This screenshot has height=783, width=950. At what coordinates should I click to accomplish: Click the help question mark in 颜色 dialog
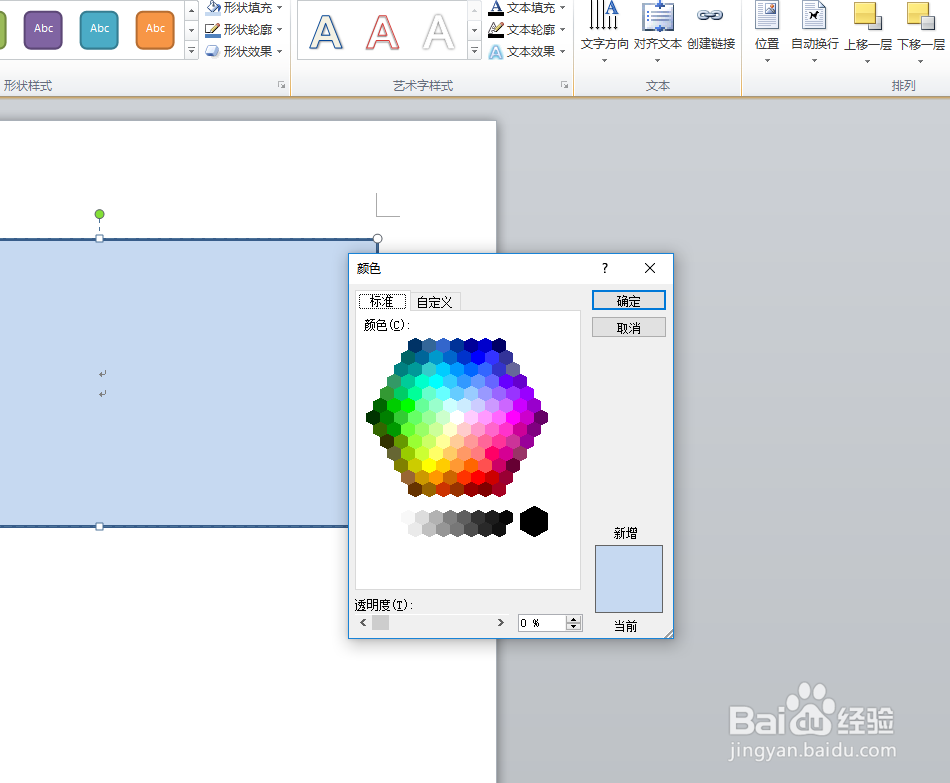click(605, 268)
